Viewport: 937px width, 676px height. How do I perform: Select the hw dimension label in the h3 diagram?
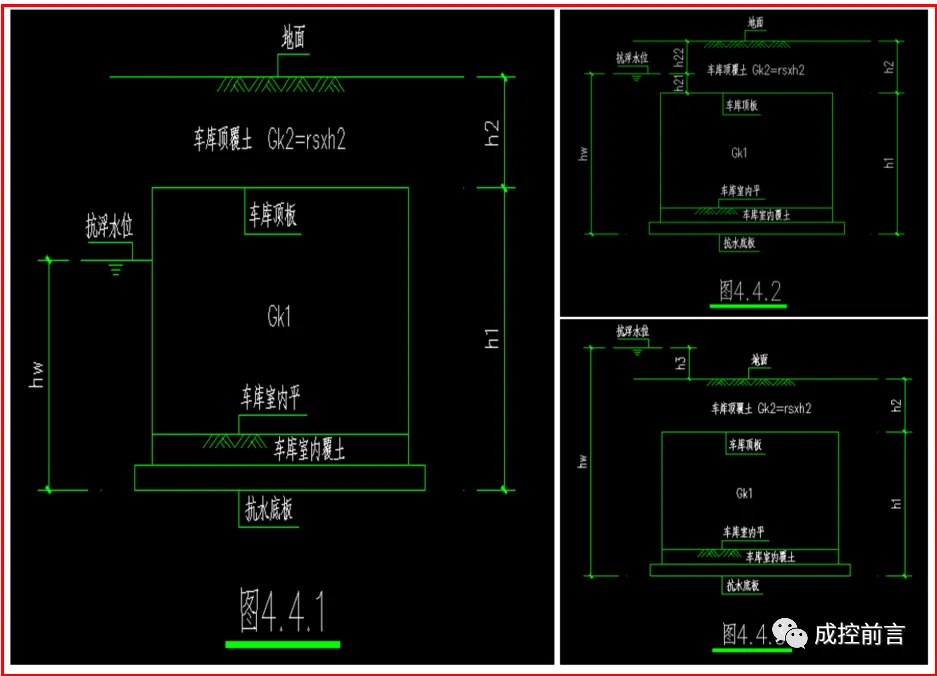(583, 461)
